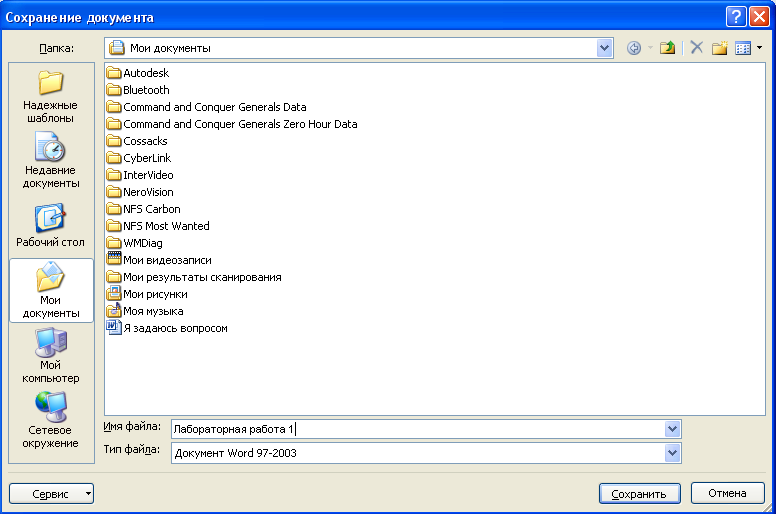
Task: Click the Отмена cancel button
Action: 728,493
